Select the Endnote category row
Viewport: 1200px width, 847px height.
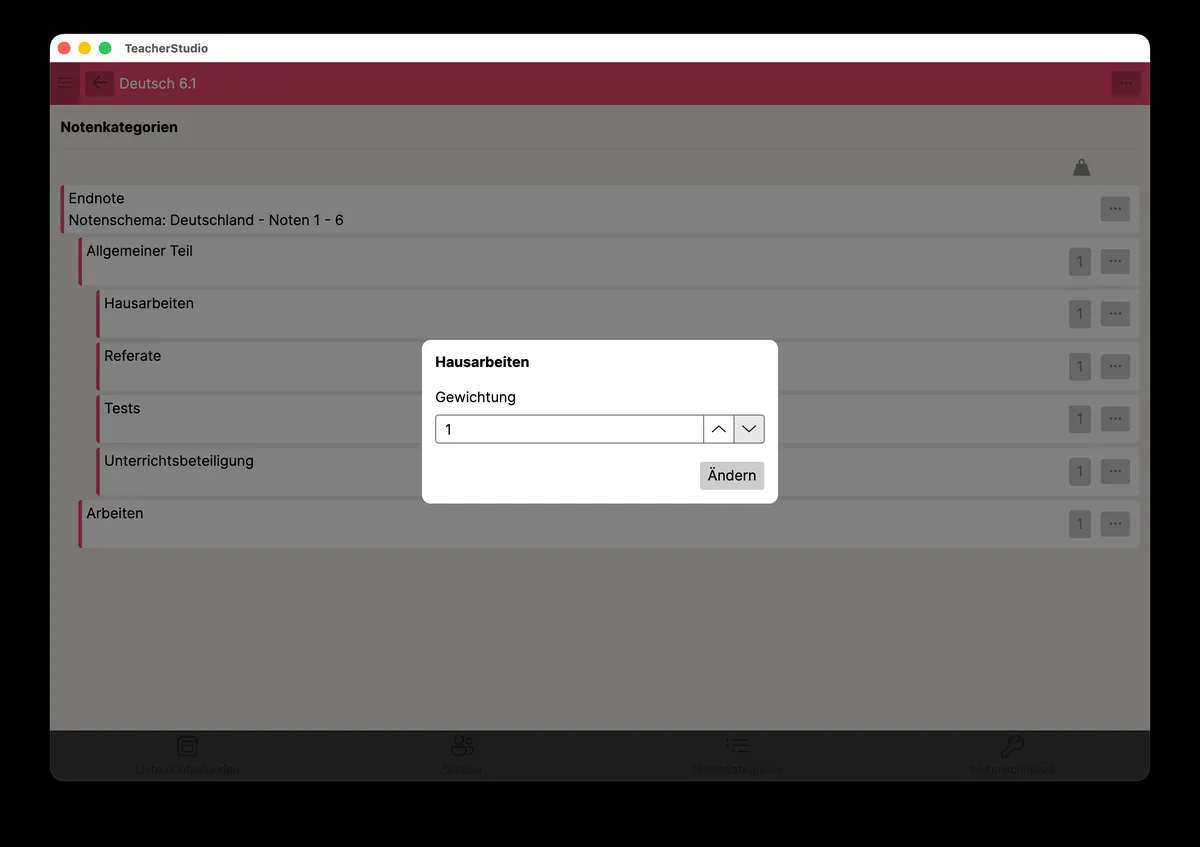[600, 209]
